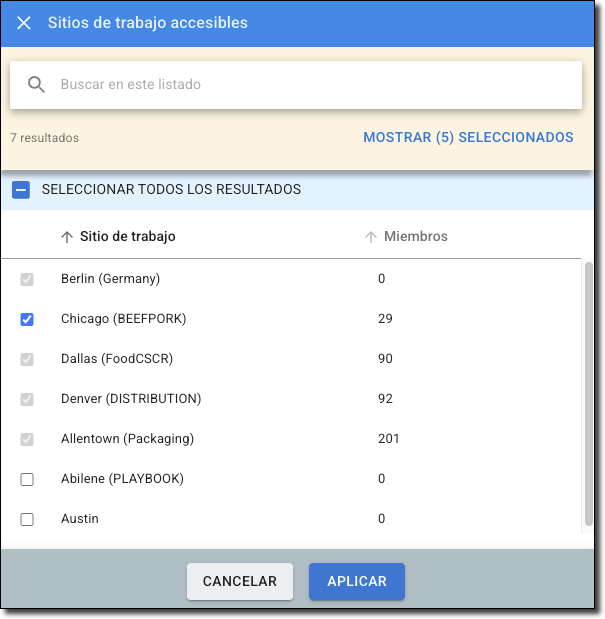Click the Dallas (FoodCSCR) checkbox
The height and width of the screenshot is (619, 605).
point(27,359)
